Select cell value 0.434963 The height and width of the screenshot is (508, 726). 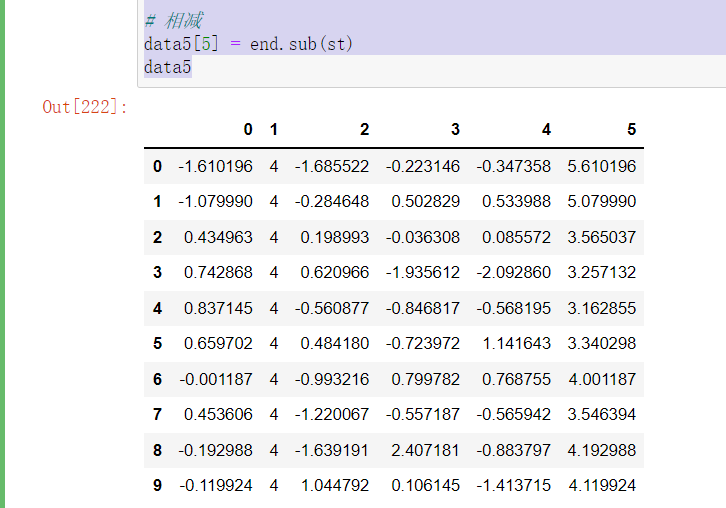pos(219,237)
